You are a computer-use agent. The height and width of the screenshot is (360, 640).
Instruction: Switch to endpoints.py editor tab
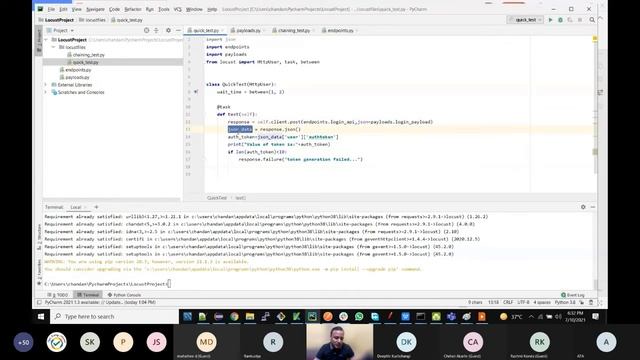[x=340, y=30]
